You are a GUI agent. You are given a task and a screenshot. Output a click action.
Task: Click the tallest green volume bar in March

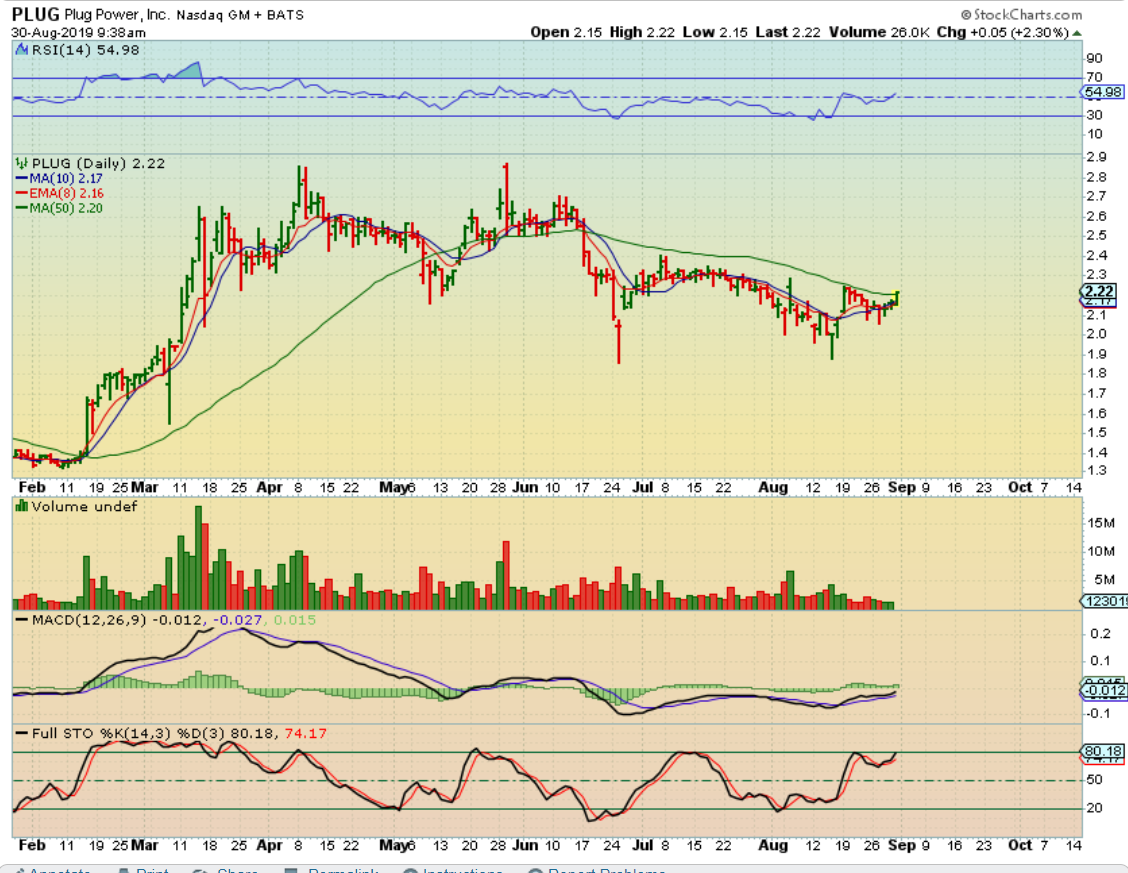tap(199, 557)
